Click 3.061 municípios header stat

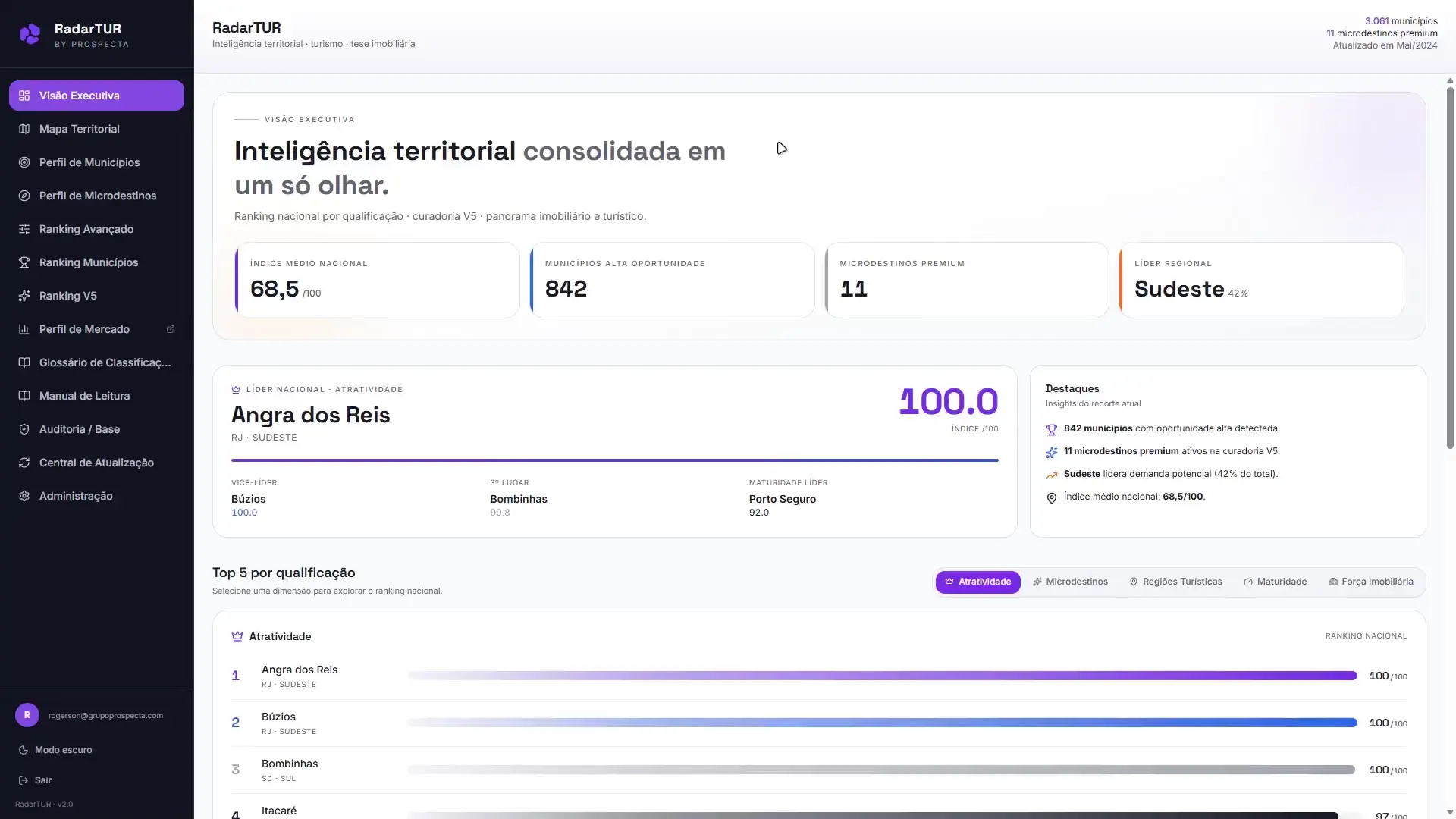click(1401, 21)
